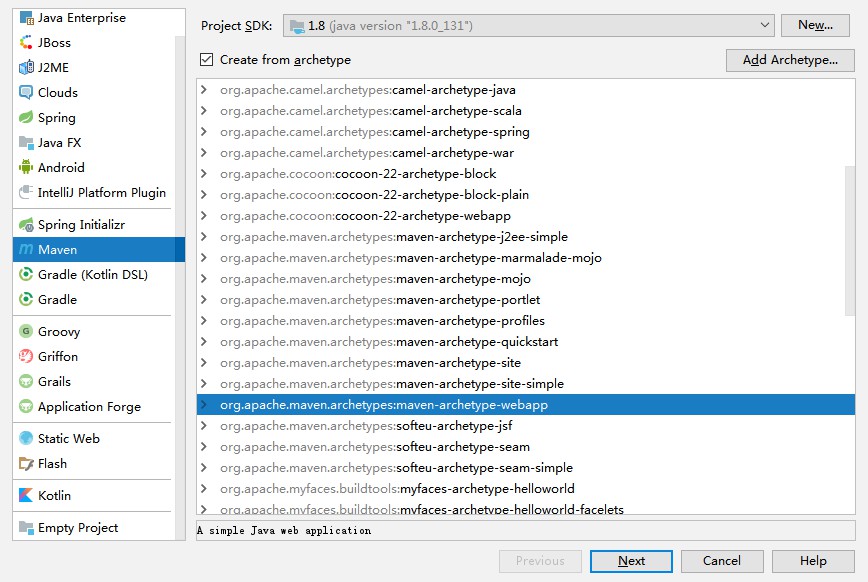This screenshot has height=582, width=868.
Task: Click the Cancel button
Action: click(x=722, y=561)
